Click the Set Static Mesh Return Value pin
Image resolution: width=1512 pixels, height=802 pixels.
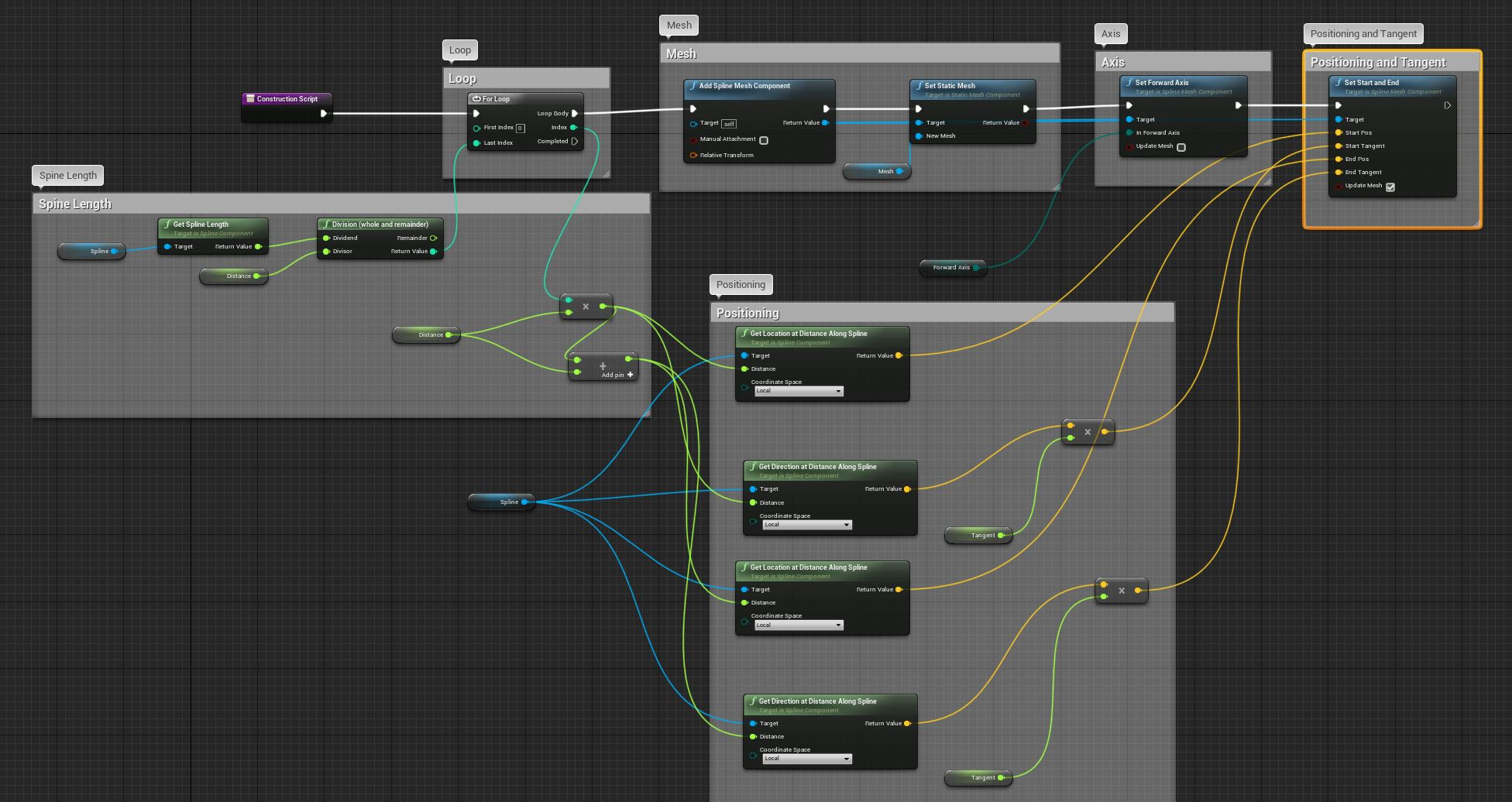(1025, 123)
